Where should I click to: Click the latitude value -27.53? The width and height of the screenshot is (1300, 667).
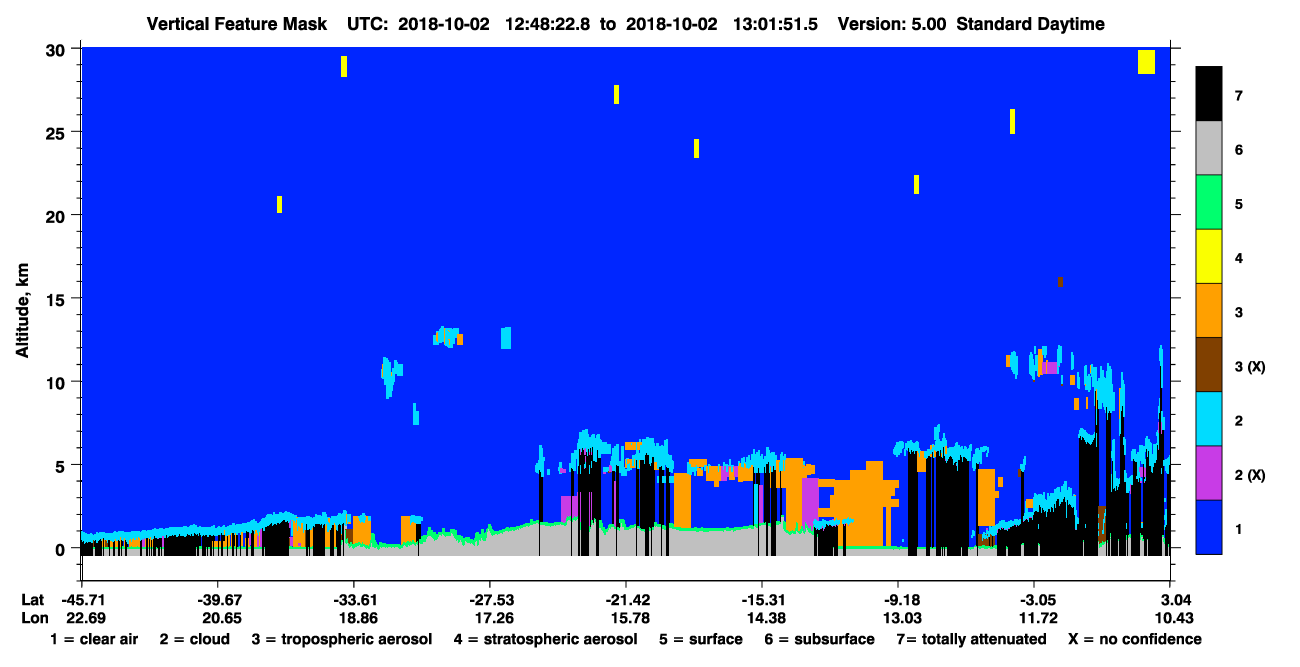[489, 600]
